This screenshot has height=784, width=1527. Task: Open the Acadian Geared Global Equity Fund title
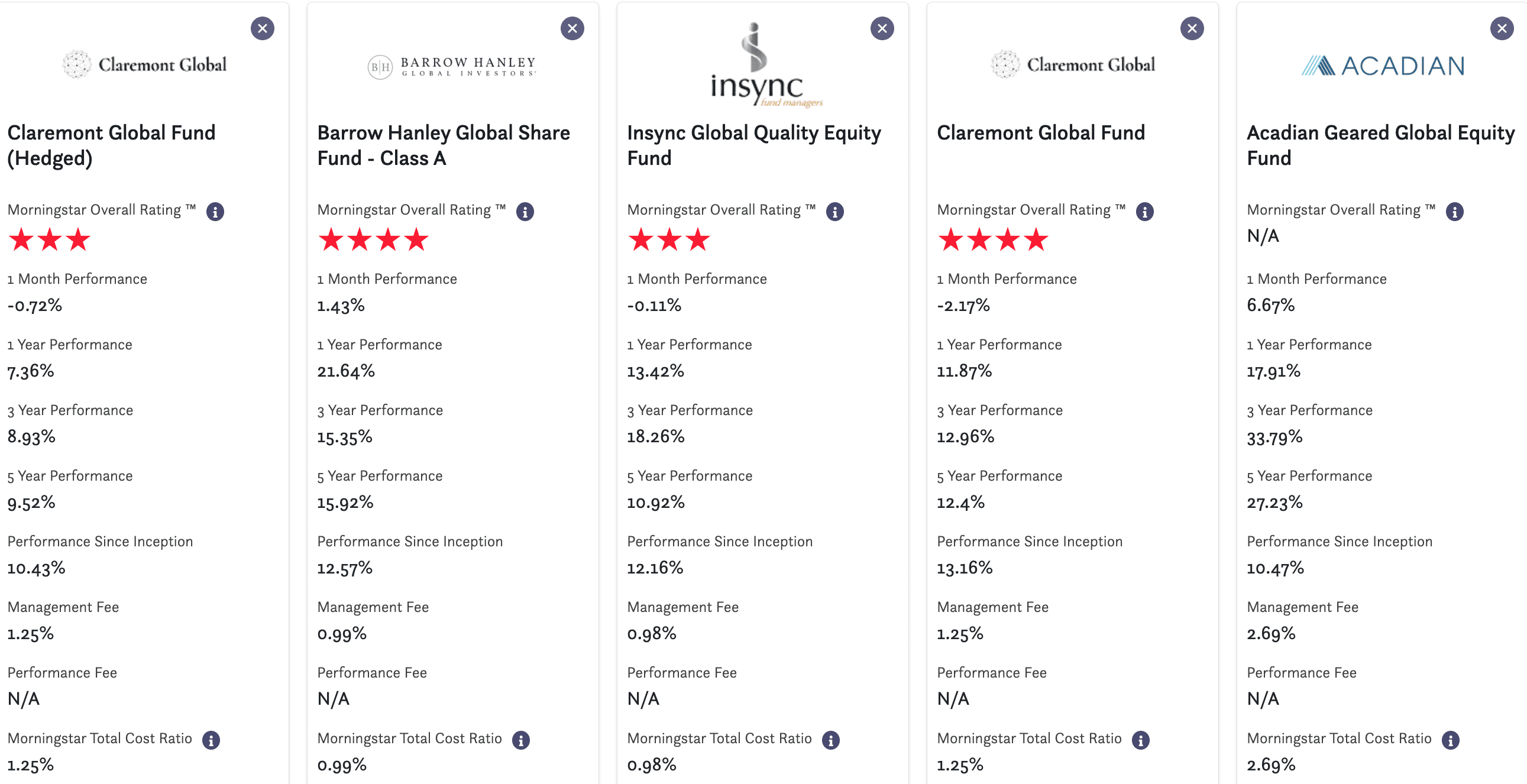pos(1380,145)
